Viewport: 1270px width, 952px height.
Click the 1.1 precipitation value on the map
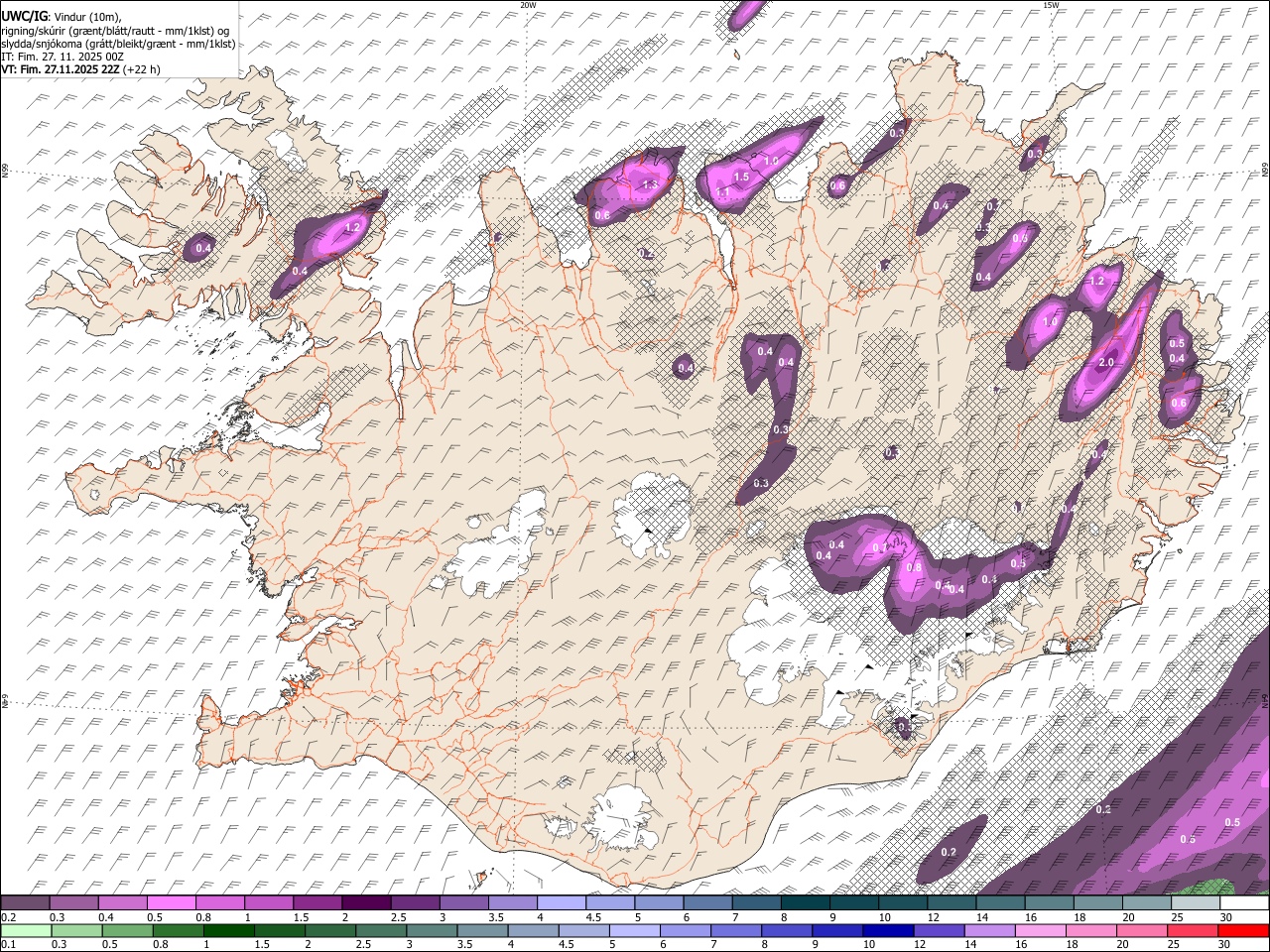[722, 192]
